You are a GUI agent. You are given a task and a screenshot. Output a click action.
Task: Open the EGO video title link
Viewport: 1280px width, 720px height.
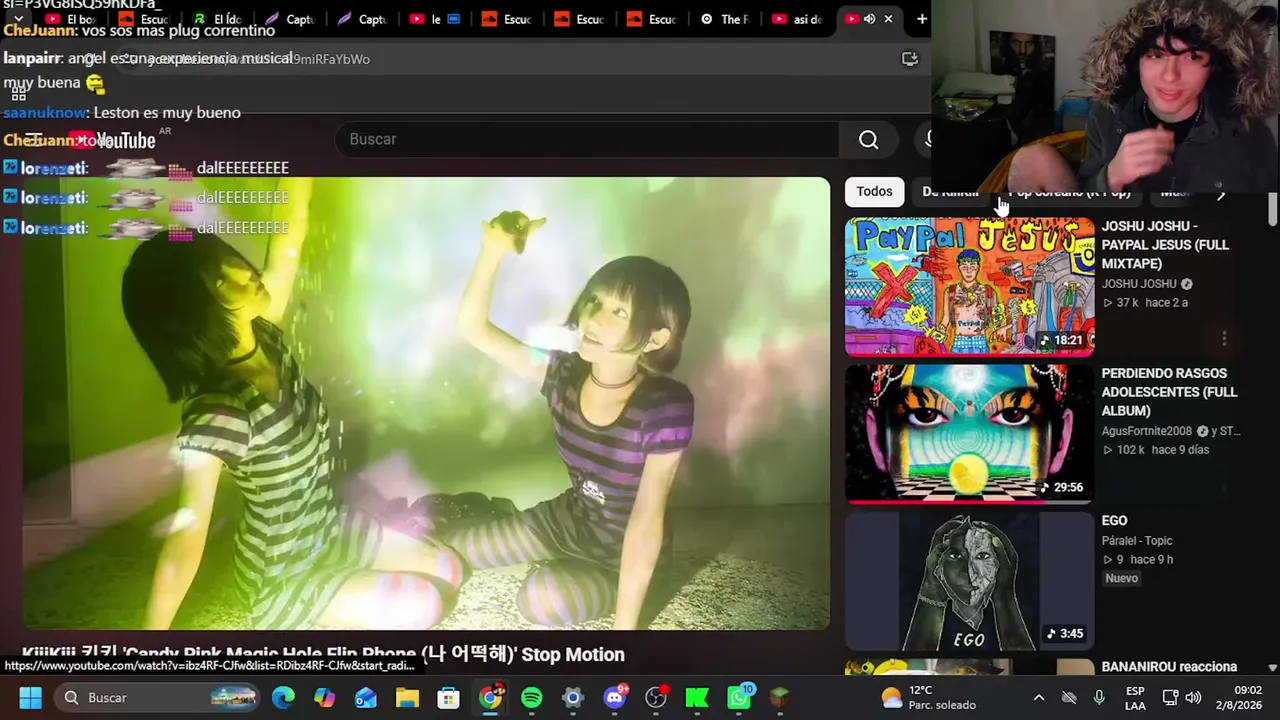(1114, 521)
